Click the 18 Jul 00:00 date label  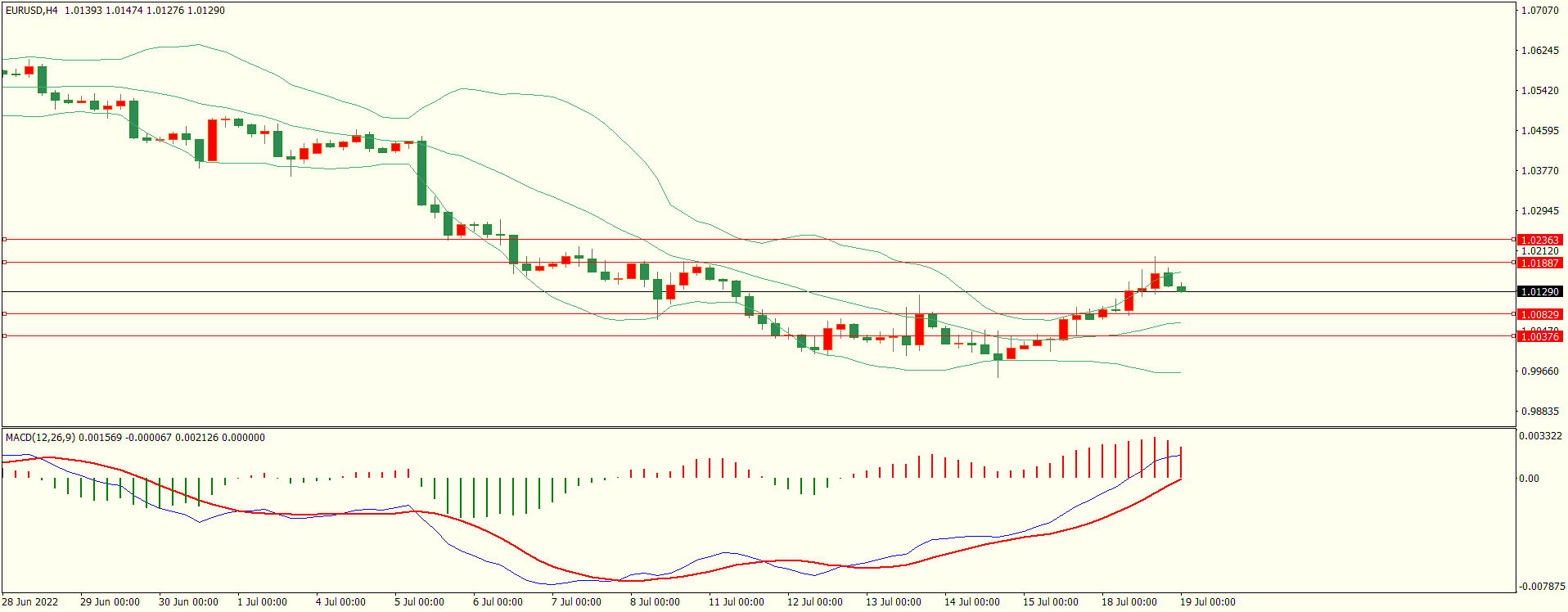click(1129, 602)
